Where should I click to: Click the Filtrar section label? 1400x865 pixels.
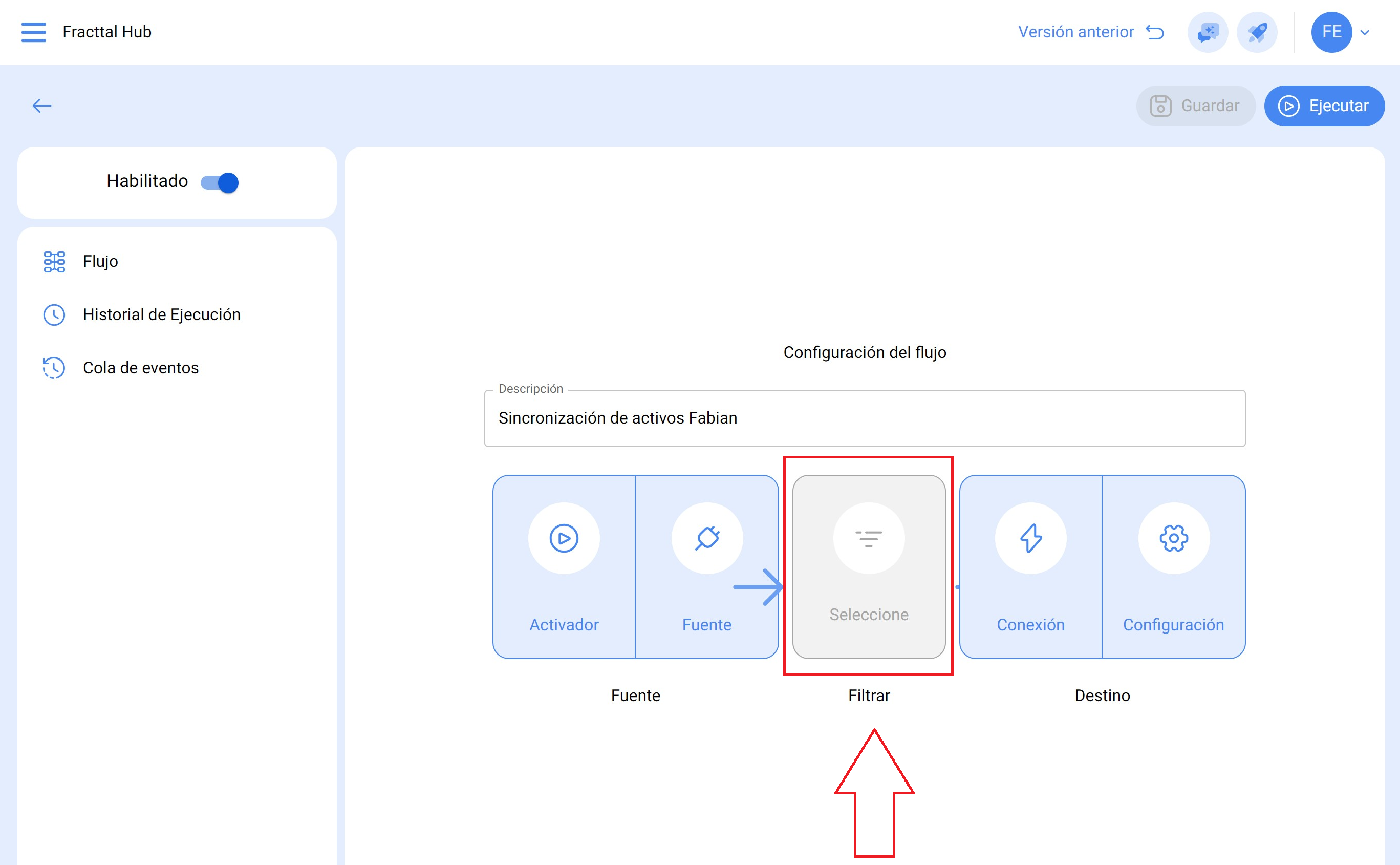tap(868, 695)
